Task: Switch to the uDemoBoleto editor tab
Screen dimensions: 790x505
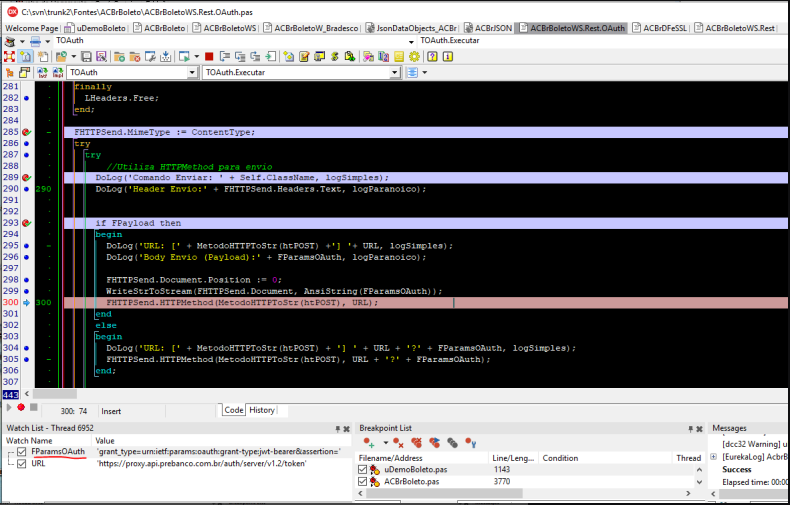Action: tap(95, 28)
